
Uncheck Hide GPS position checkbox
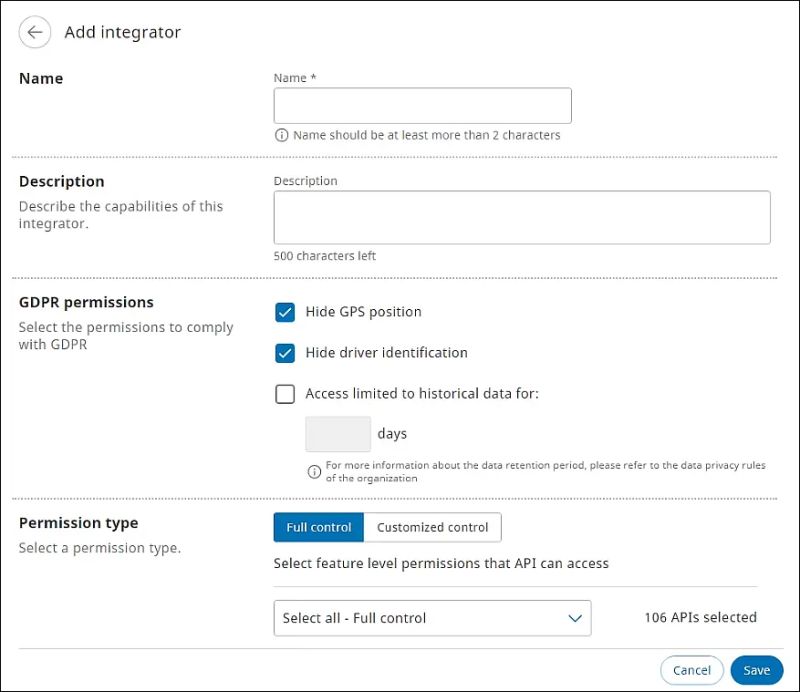285,312
